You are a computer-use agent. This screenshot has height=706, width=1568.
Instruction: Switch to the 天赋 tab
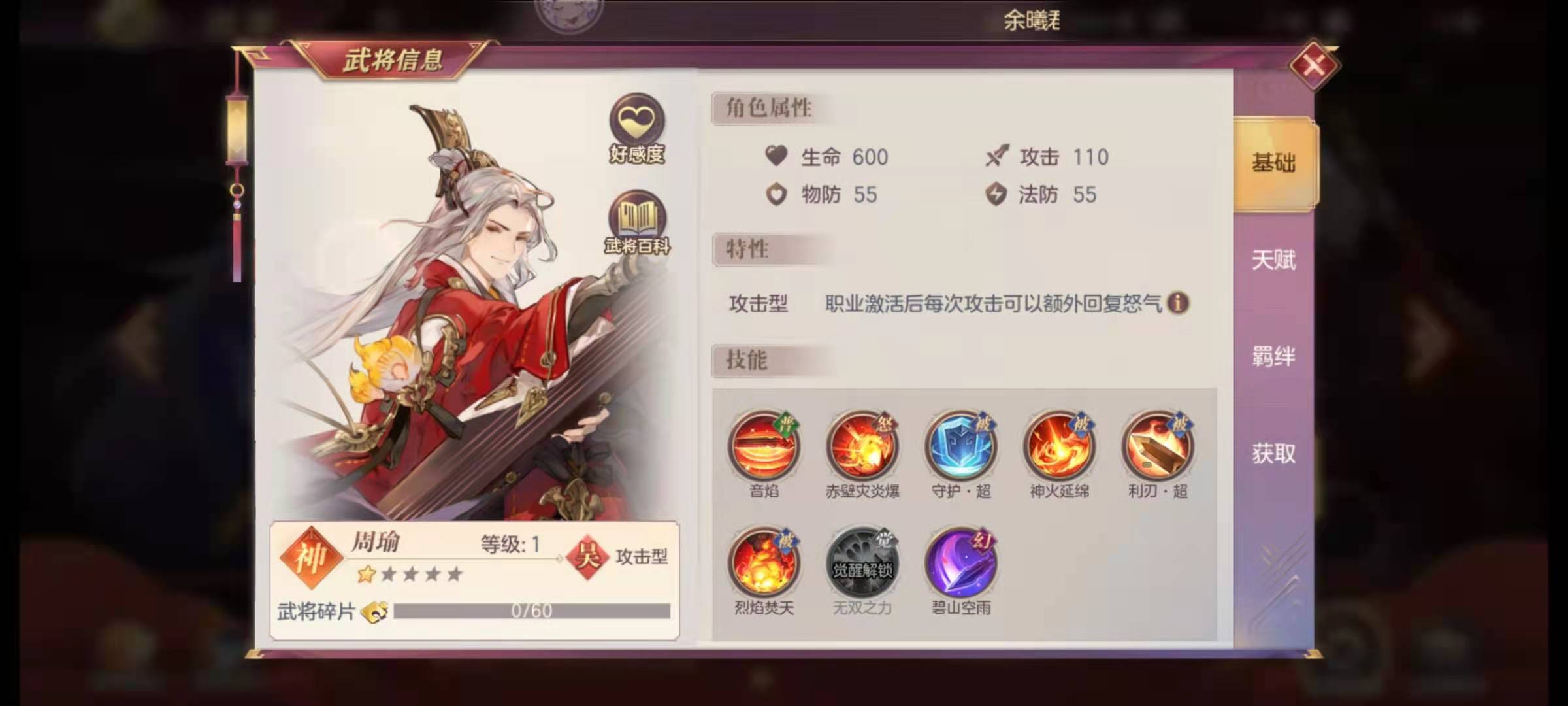(1274, 260)
